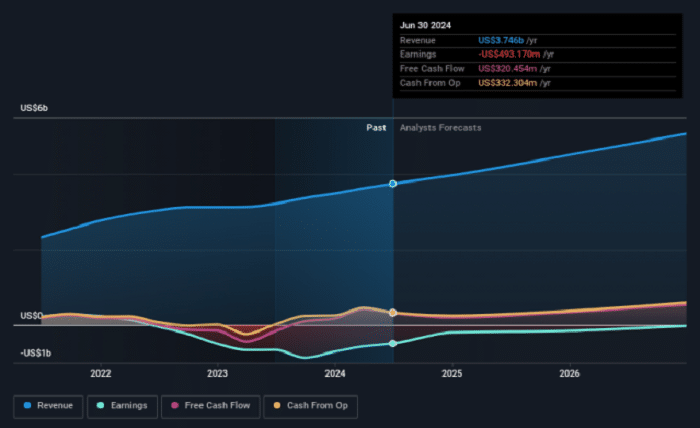Toggle the Revenue series in legend
700x428 pixels.
click(x=47, y=405)
